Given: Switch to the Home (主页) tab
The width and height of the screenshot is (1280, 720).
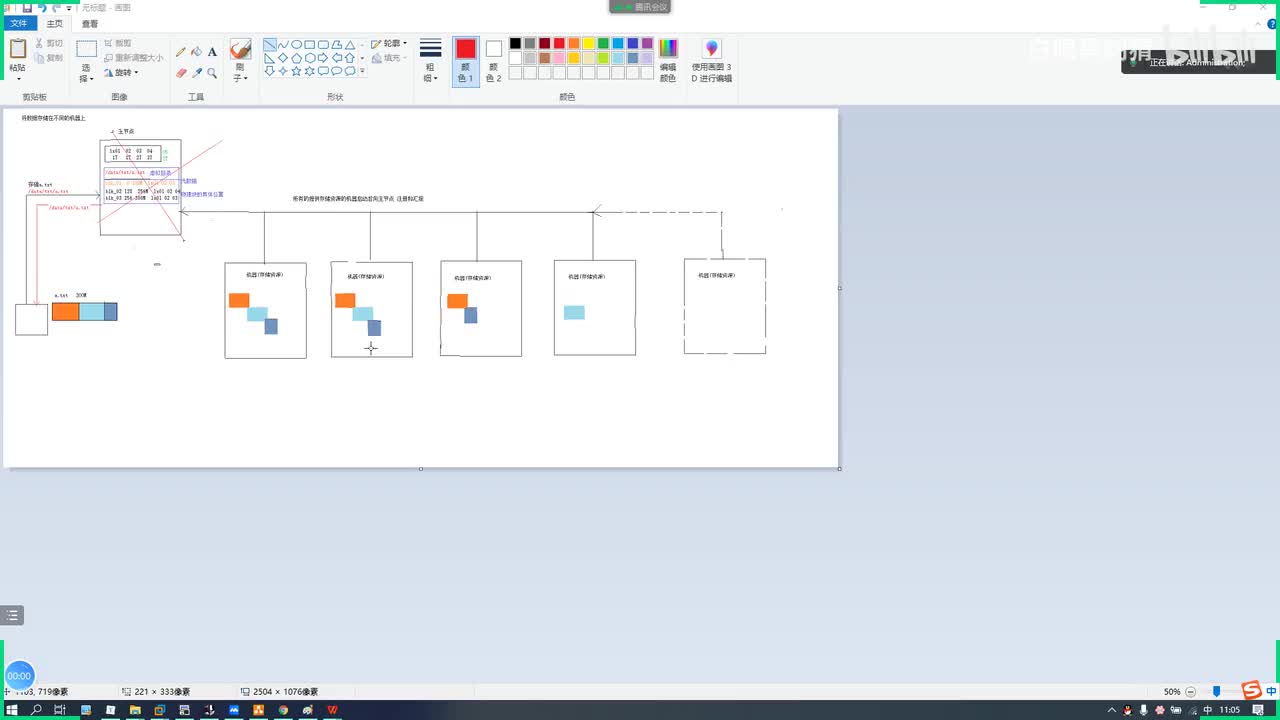Looking at the screenshot, I should pyautogui.click(x=55, y=23).
